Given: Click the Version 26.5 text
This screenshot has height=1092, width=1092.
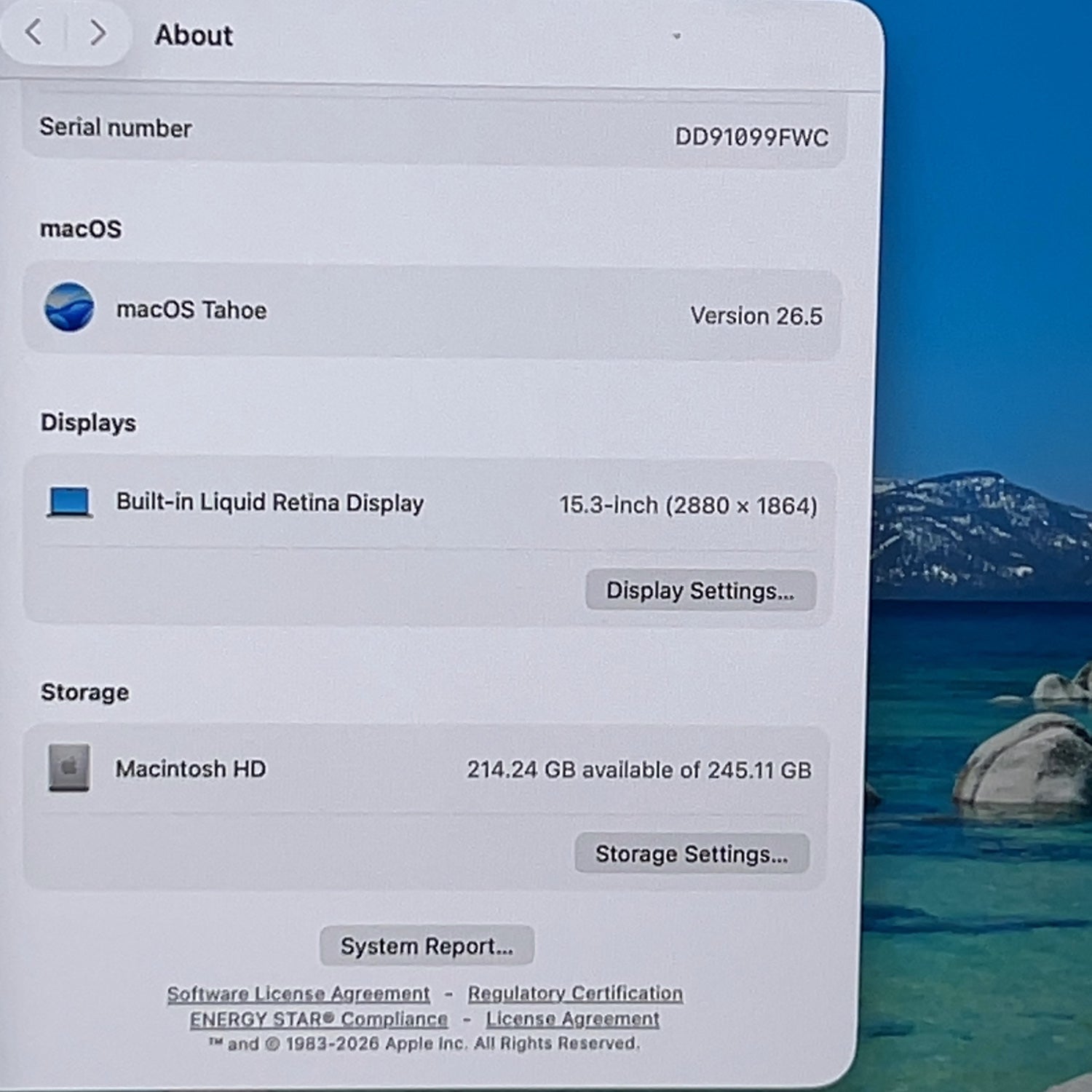Looking at the screenshot, I should point(756,316).
